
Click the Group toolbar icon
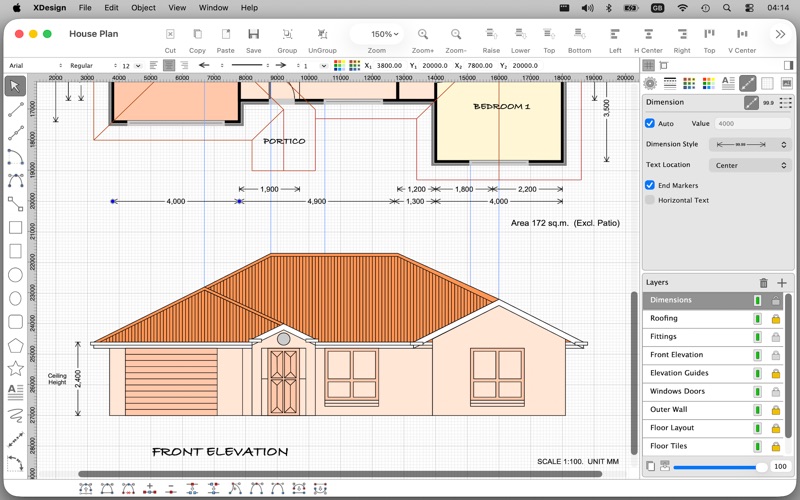click(x=287, y=34)
